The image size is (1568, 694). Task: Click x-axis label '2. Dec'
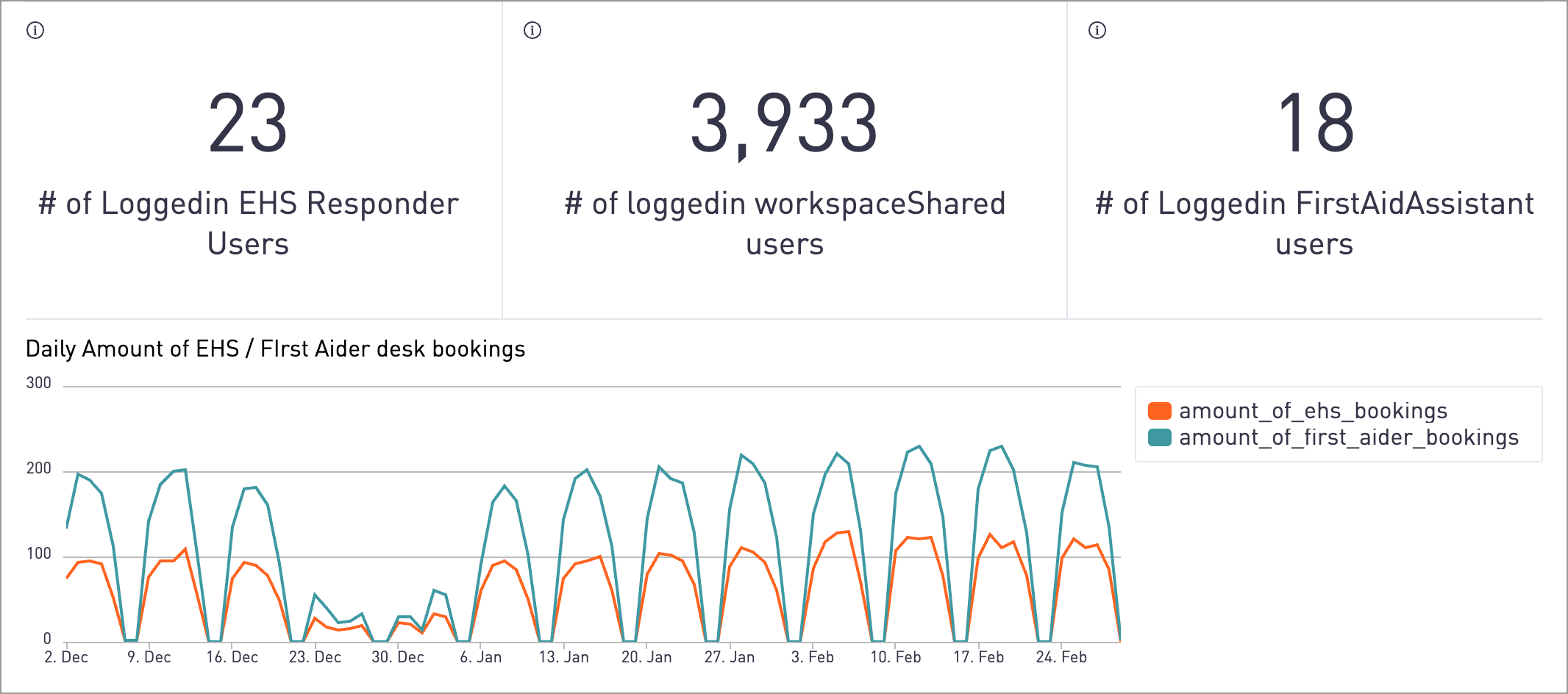[x=66, y=657]
